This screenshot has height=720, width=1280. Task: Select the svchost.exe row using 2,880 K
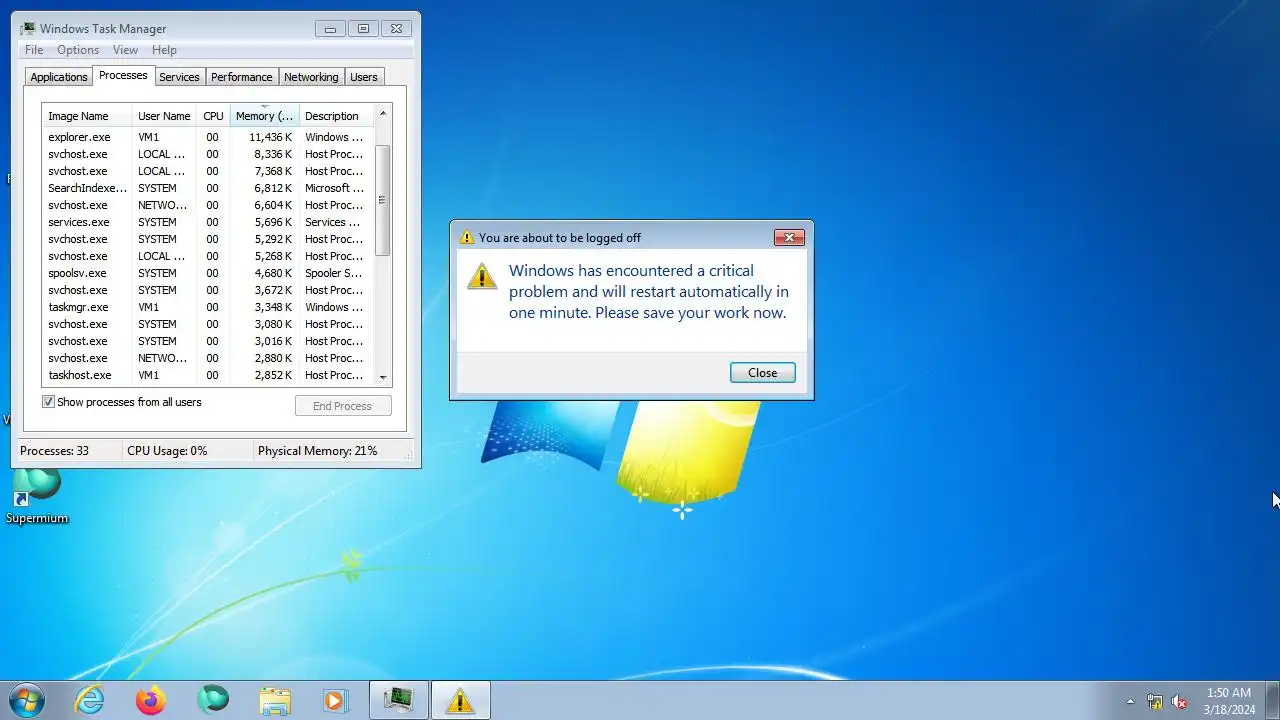pos(208,358)
